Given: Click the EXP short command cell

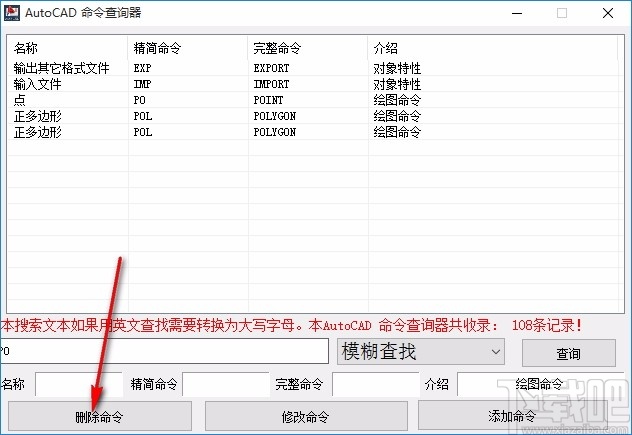Looking at the screenshot, I should pyautogui.click(x=143, y=68).
